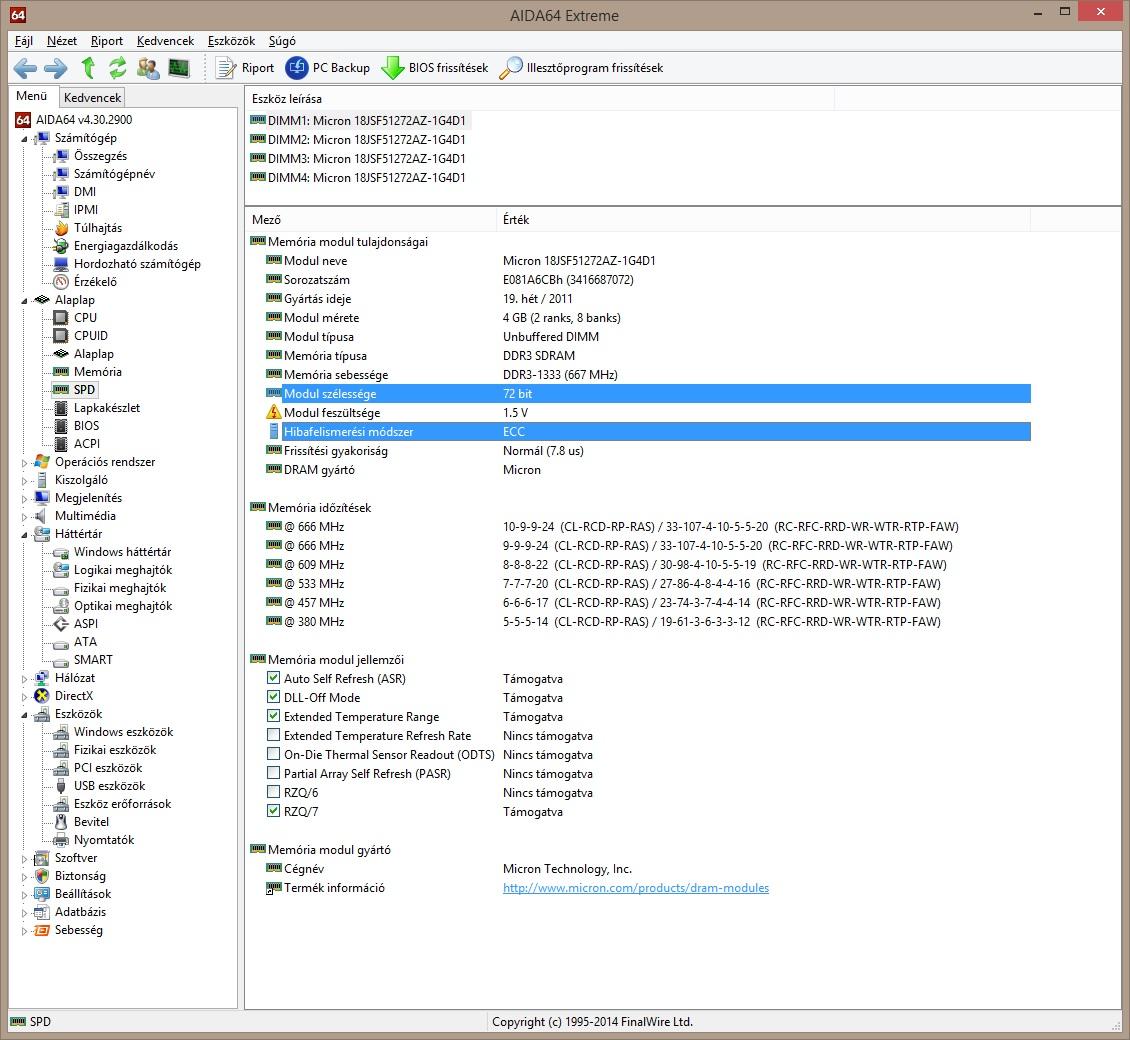The width and height of the screenshot is (1130, 1040).
Task: Toggle Extended Temperature Range checkbox
Action: click(x=273, y=716)
